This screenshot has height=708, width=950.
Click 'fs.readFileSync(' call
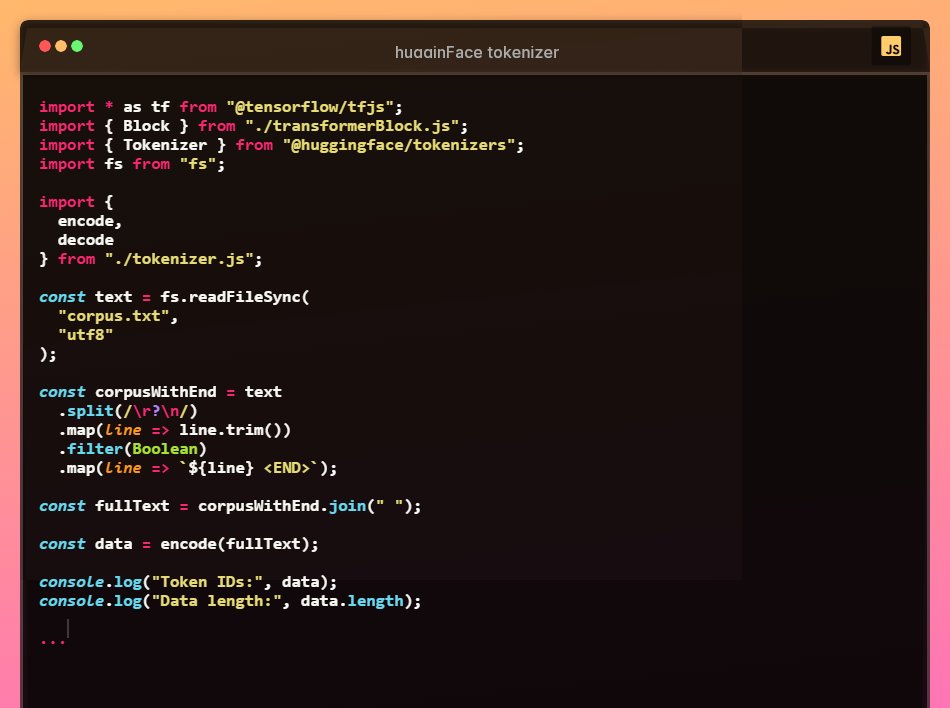(x=234, y=297)
